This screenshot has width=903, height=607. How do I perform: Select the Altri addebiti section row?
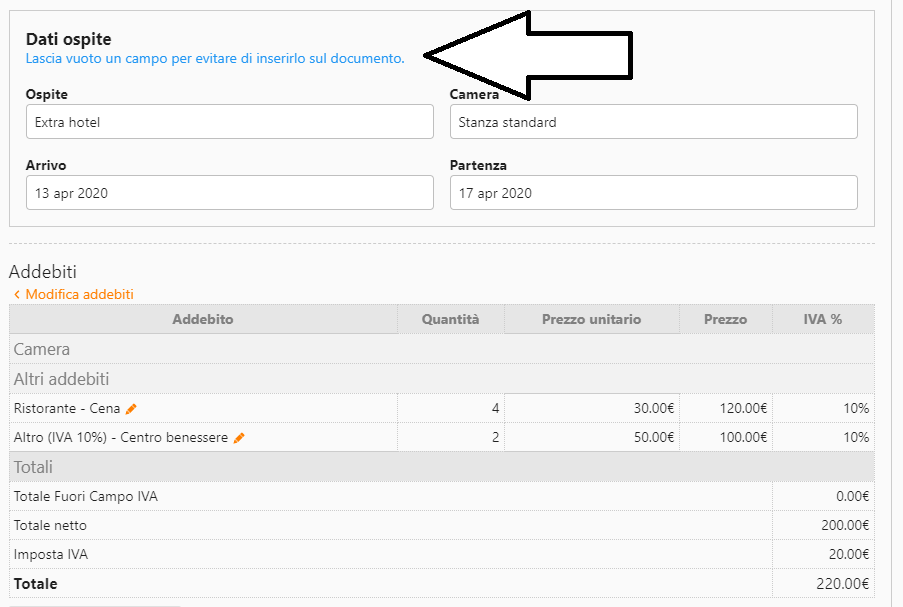[441, 379]
